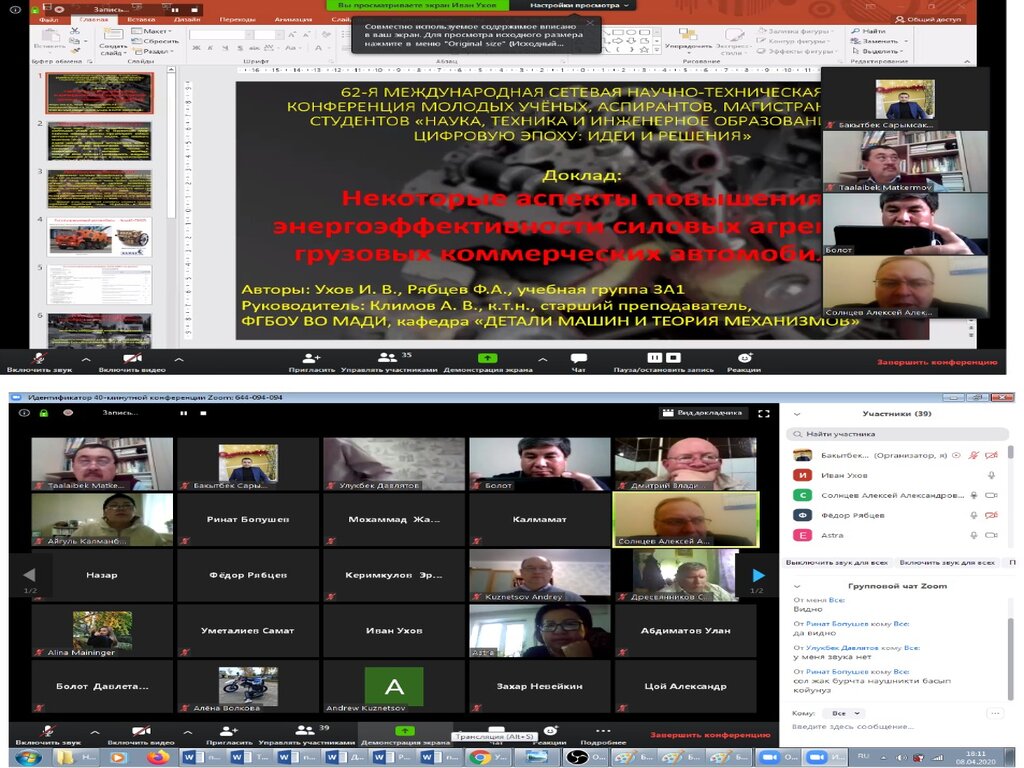The width and height of the screenshot is (1024, 768).
Task: Toggle Фёдор Рябцев's camera in participants list
Action: coord(991,515)
